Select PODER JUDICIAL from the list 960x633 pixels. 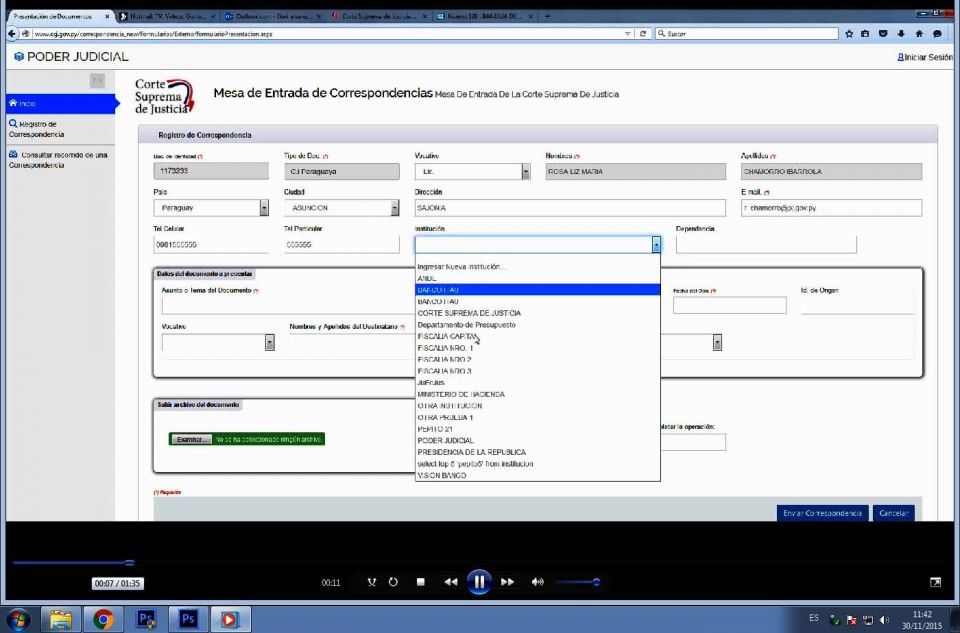tap(538, 440)
